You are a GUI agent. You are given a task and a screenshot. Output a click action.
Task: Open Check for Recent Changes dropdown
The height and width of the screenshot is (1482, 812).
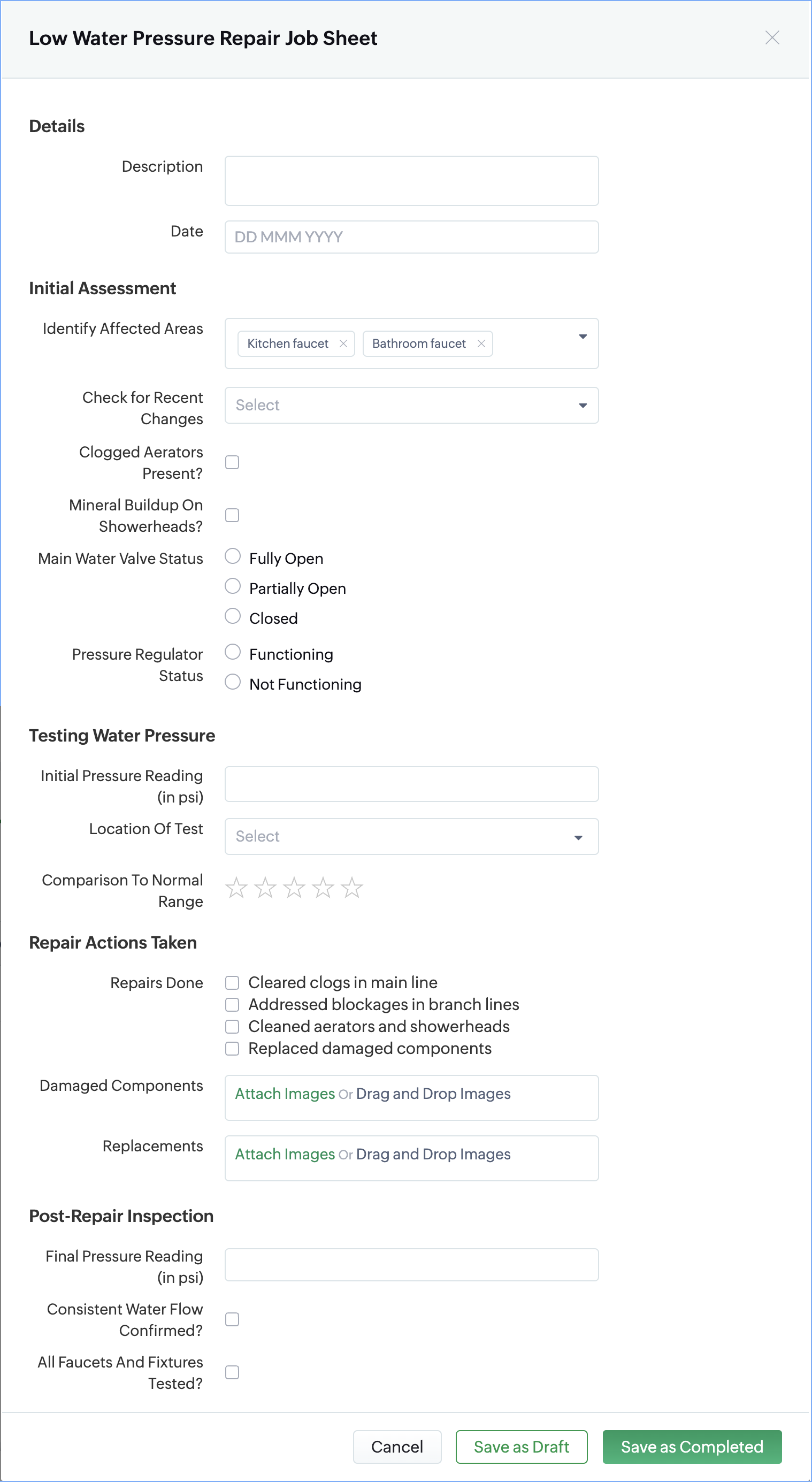point(411,406)
